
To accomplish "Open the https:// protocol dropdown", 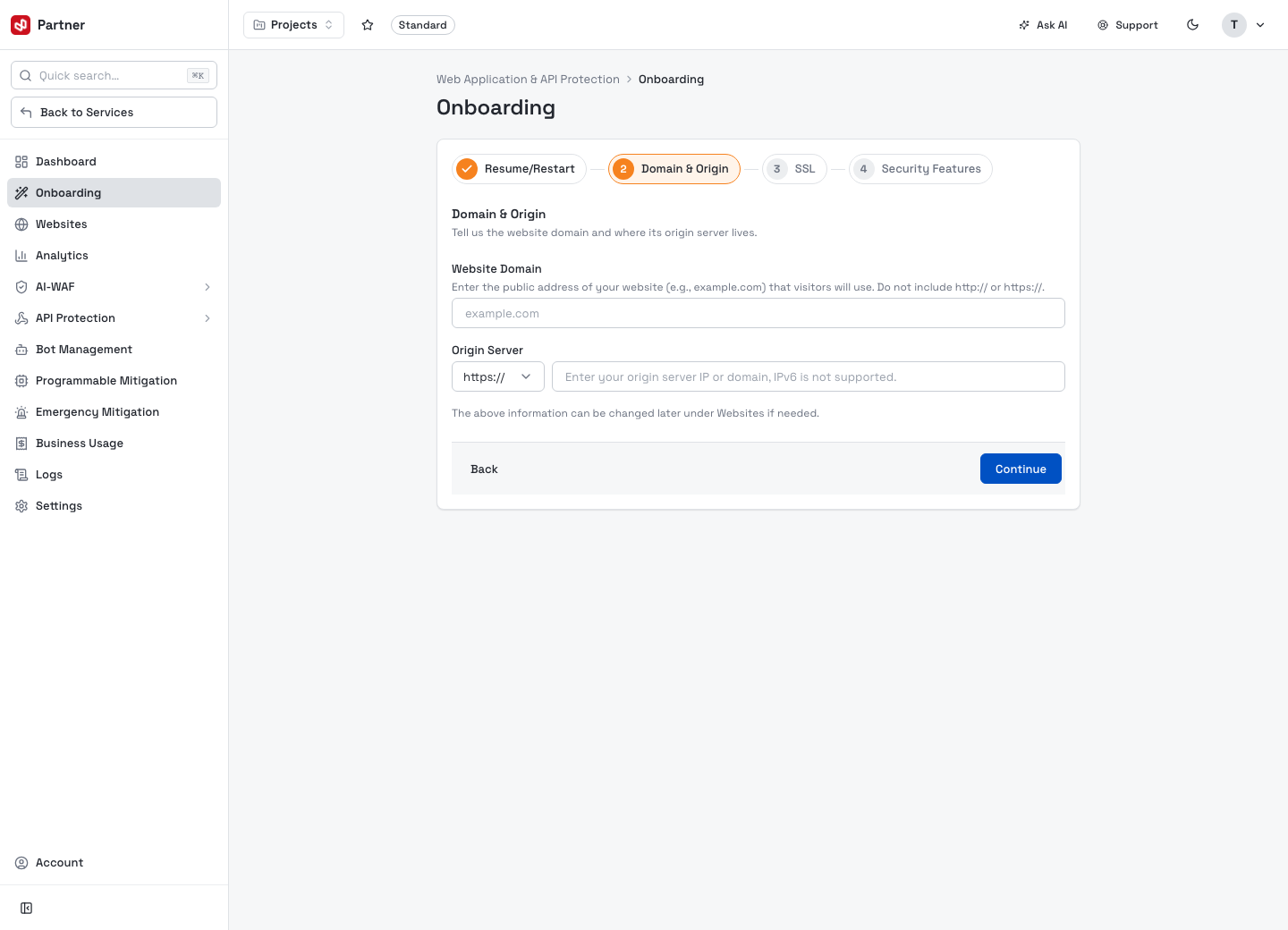I will pyautogui.click(x=498, y=376).
